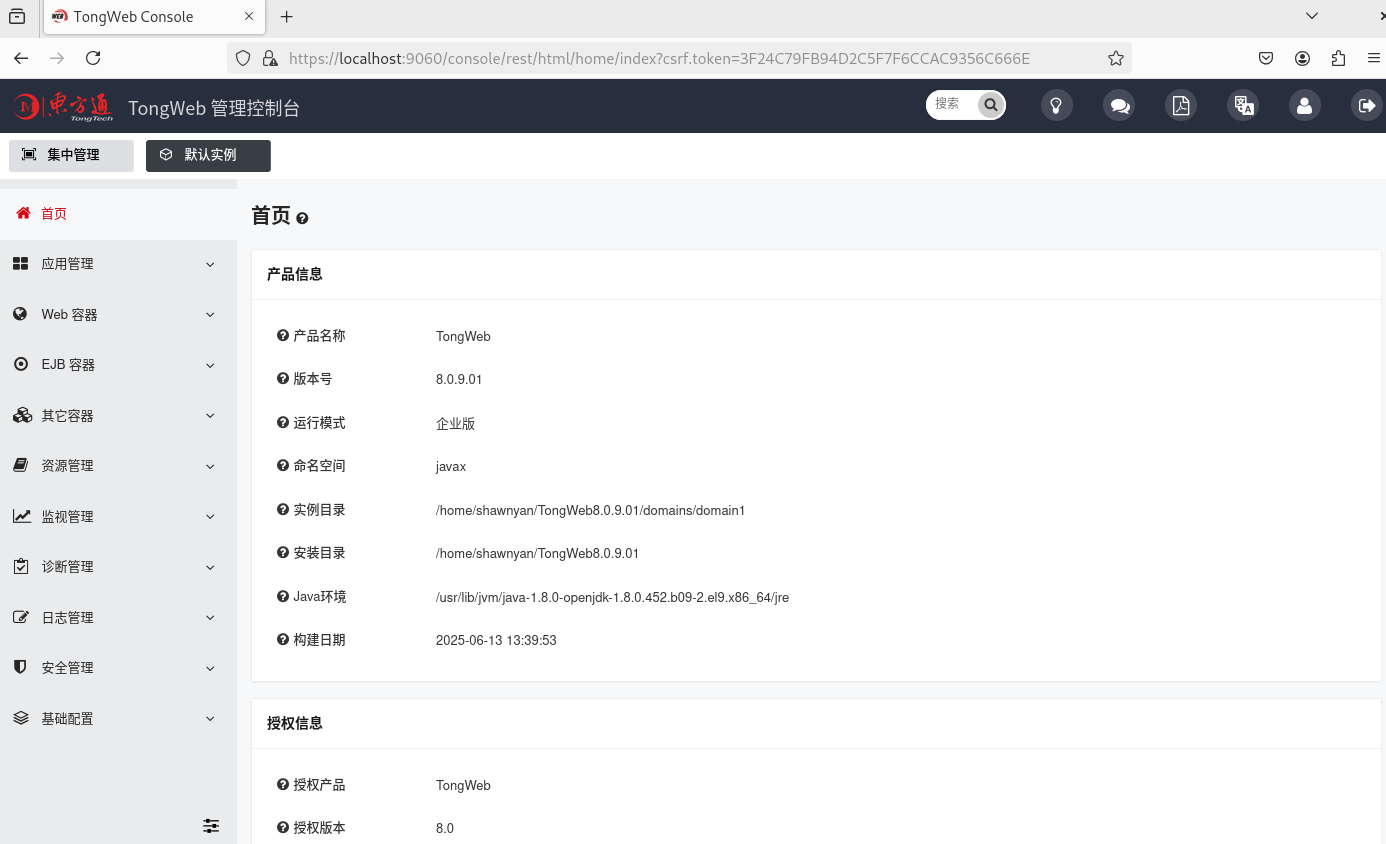This screenshot has height=844, width=1386.
Task: Select the TongWeb Console browser tab
Action: [x=154, y=17]
